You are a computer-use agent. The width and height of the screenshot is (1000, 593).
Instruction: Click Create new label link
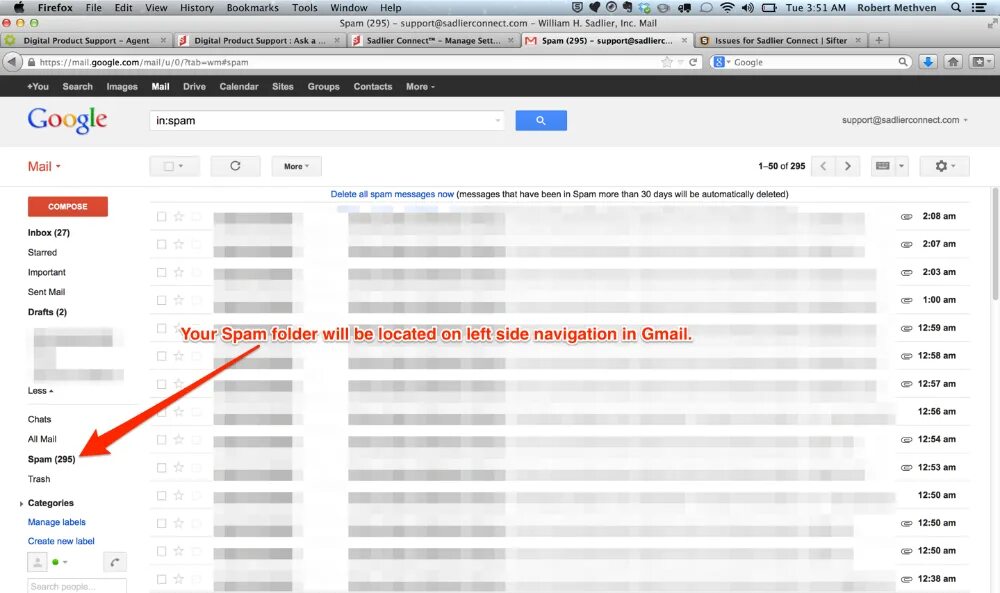(x=61, y=541)
